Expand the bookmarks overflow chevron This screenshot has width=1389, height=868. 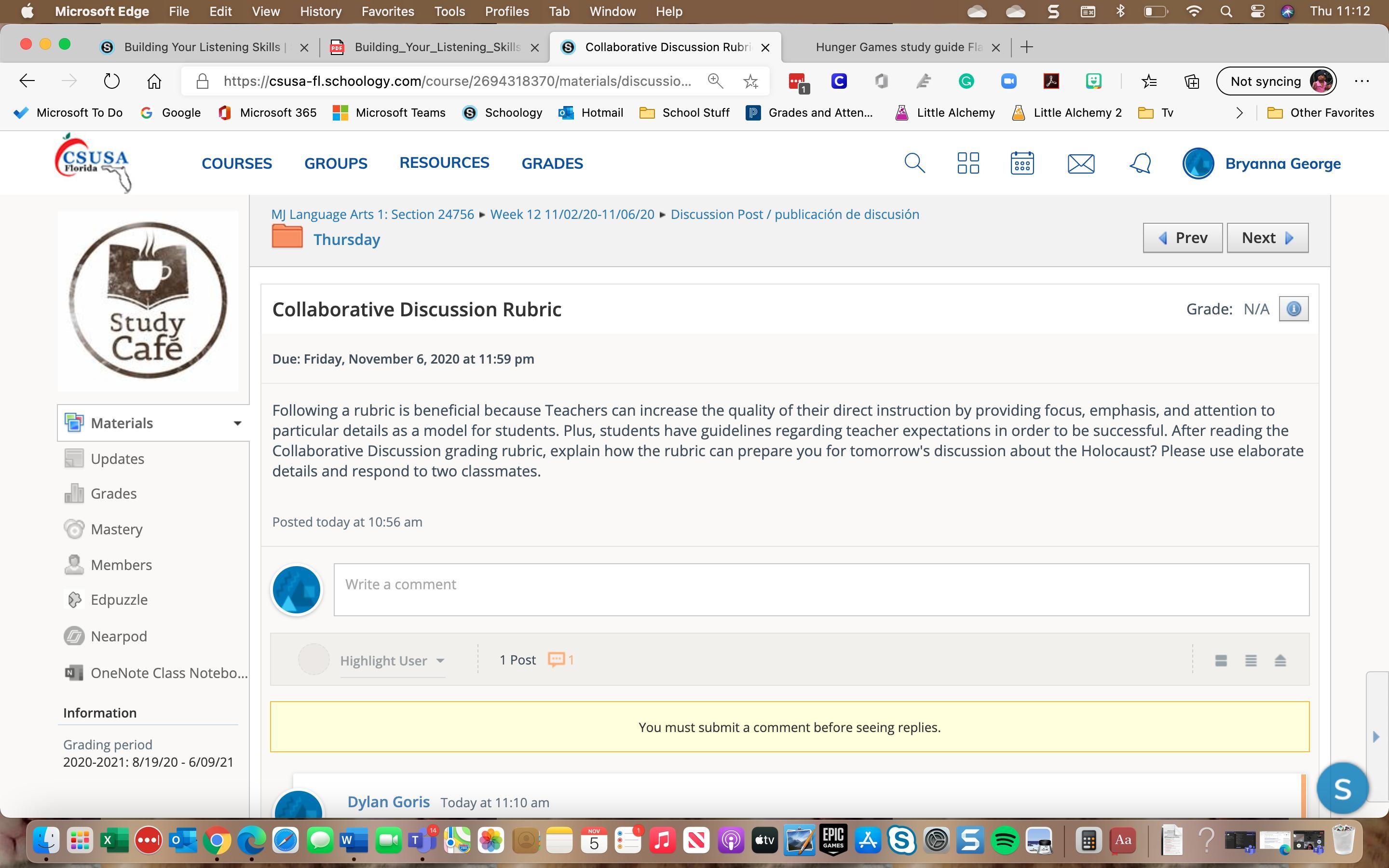(x=1239, y=112)
